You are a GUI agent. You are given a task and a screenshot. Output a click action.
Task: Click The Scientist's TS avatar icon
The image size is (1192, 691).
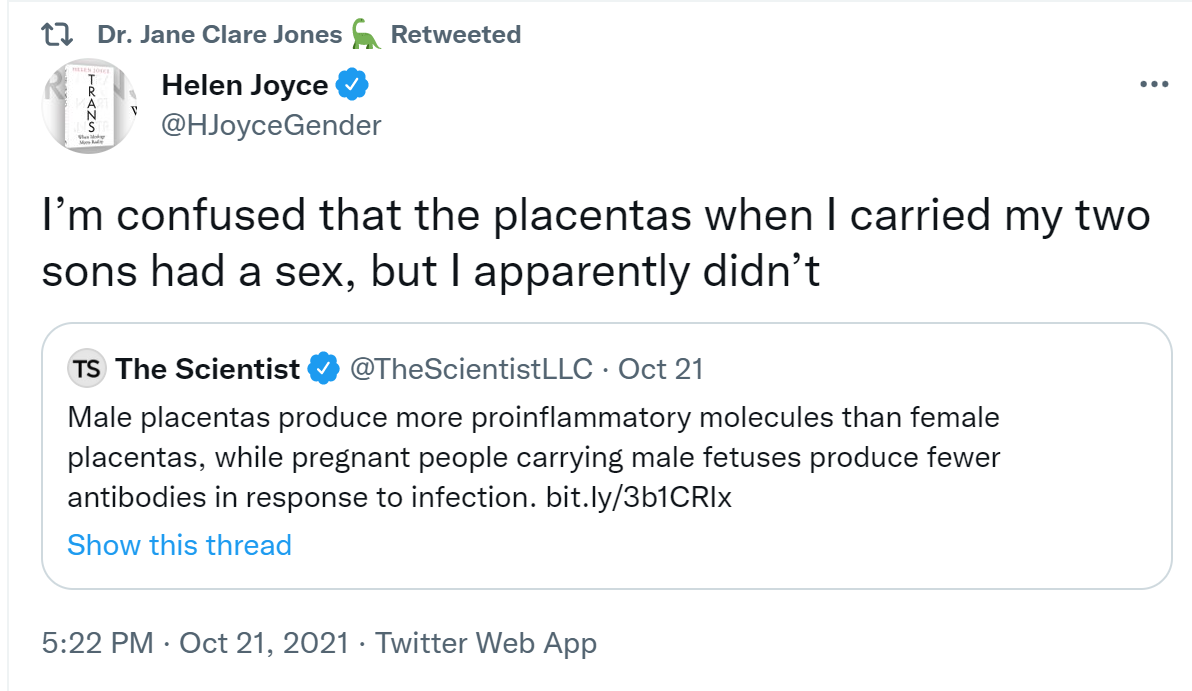coord(87,369)
